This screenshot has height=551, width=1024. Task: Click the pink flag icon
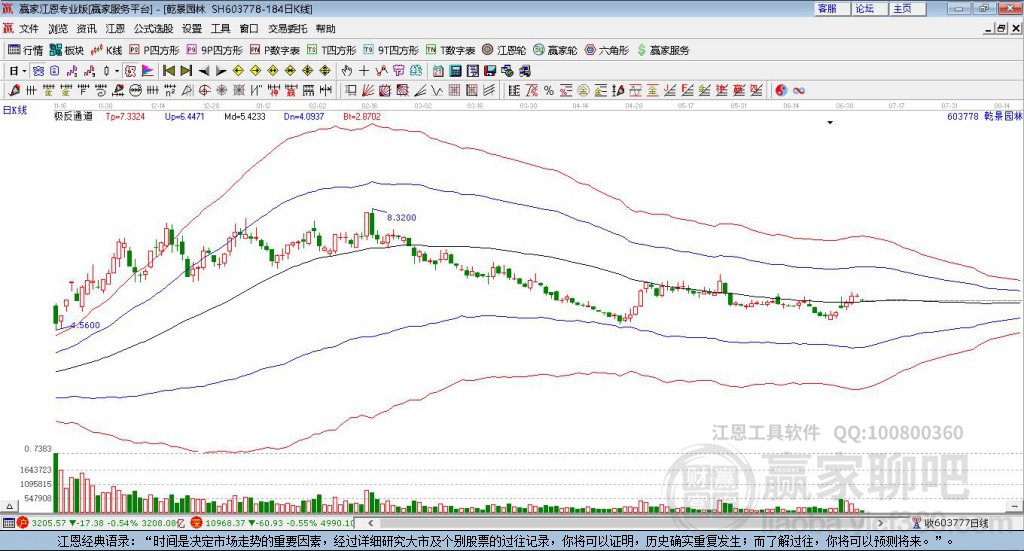point(148,71)
